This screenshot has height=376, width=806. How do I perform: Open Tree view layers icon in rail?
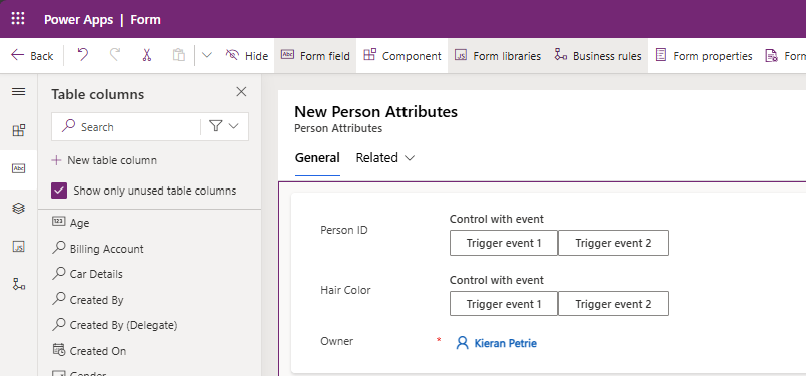click(x=19, y=208)
